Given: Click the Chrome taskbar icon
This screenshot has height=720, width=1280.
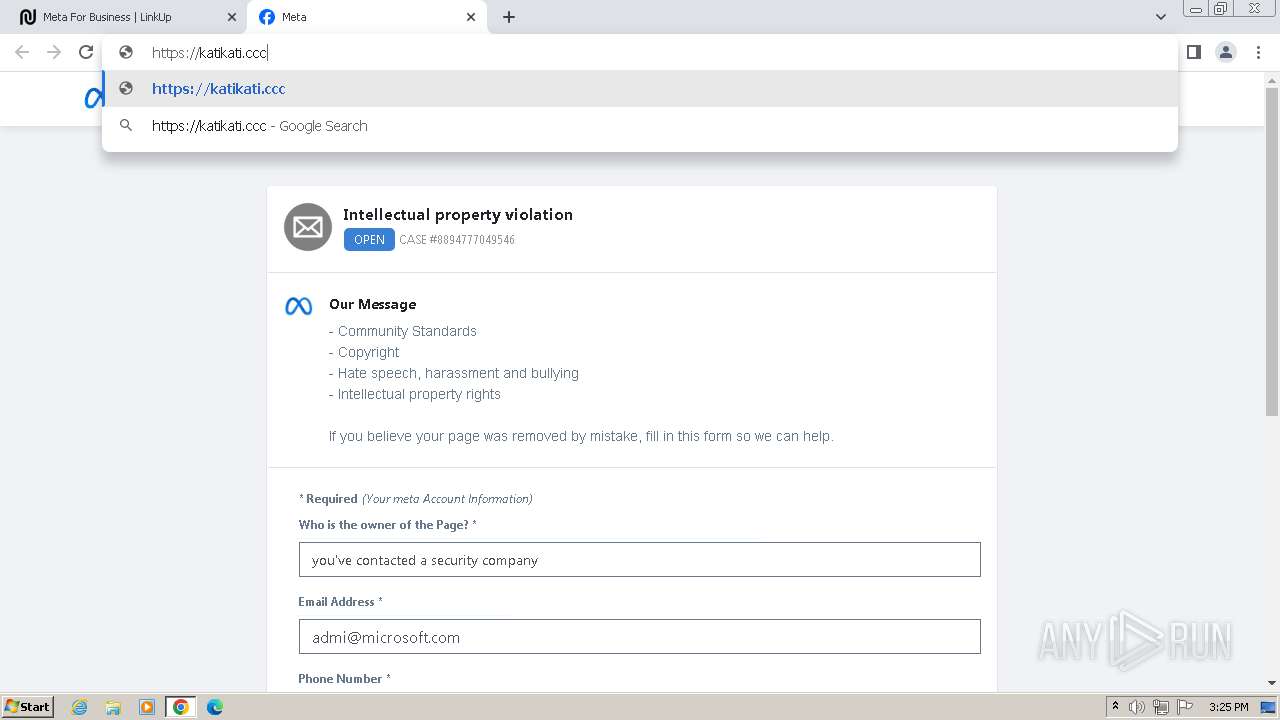Looking at the screenshot, I should pos(181,707).
